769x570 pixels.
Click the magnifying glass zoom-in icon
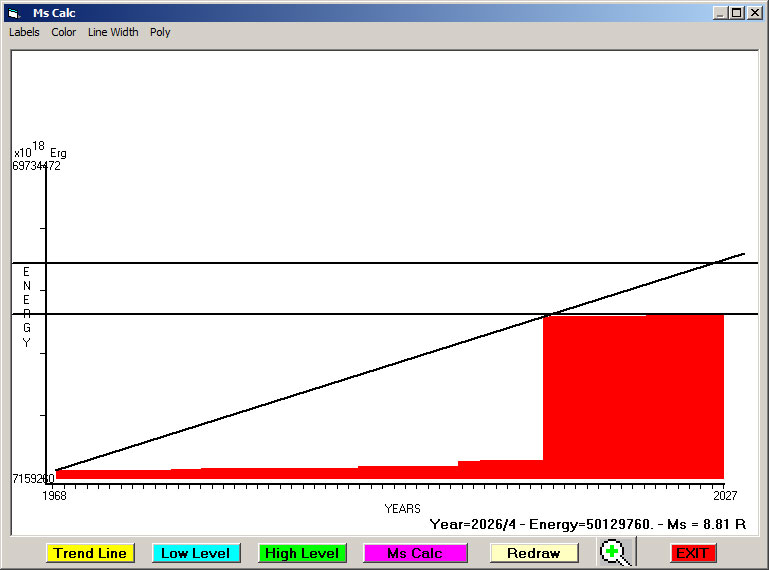click(x=615, y=552)
